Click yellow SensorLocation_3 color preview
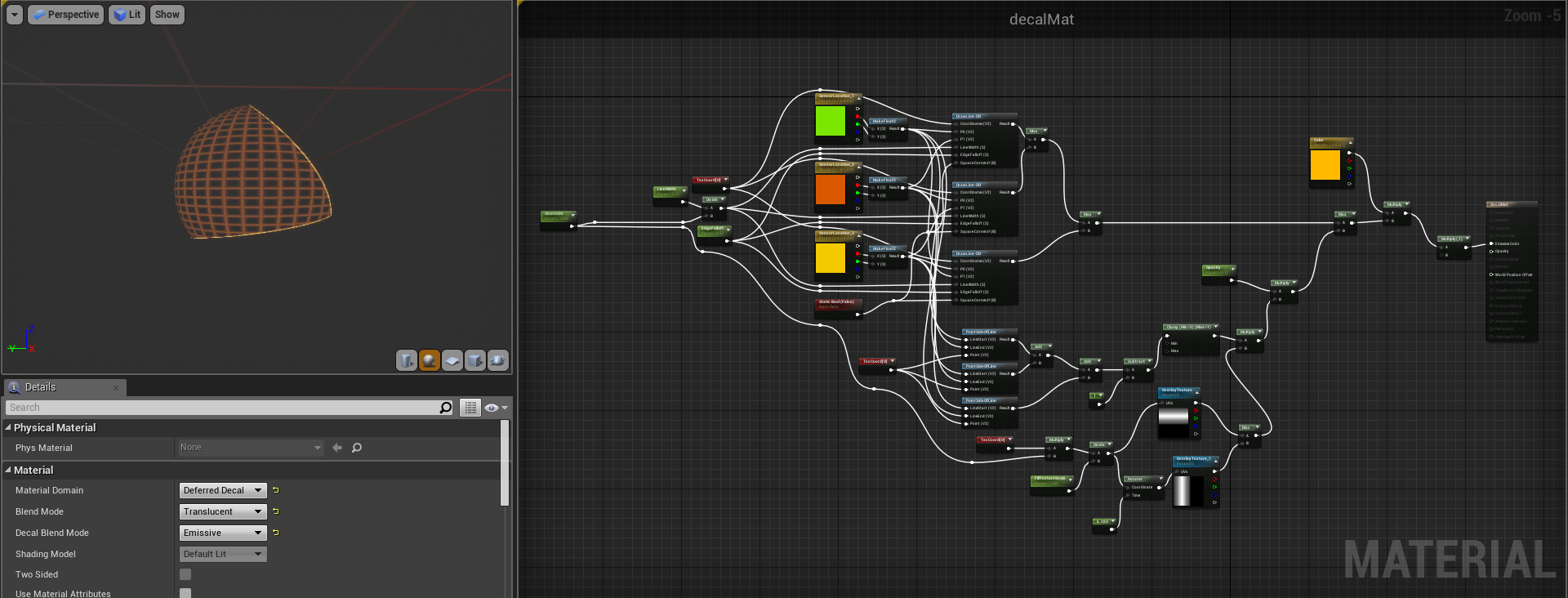1568x598 pixels. point(830,258)
